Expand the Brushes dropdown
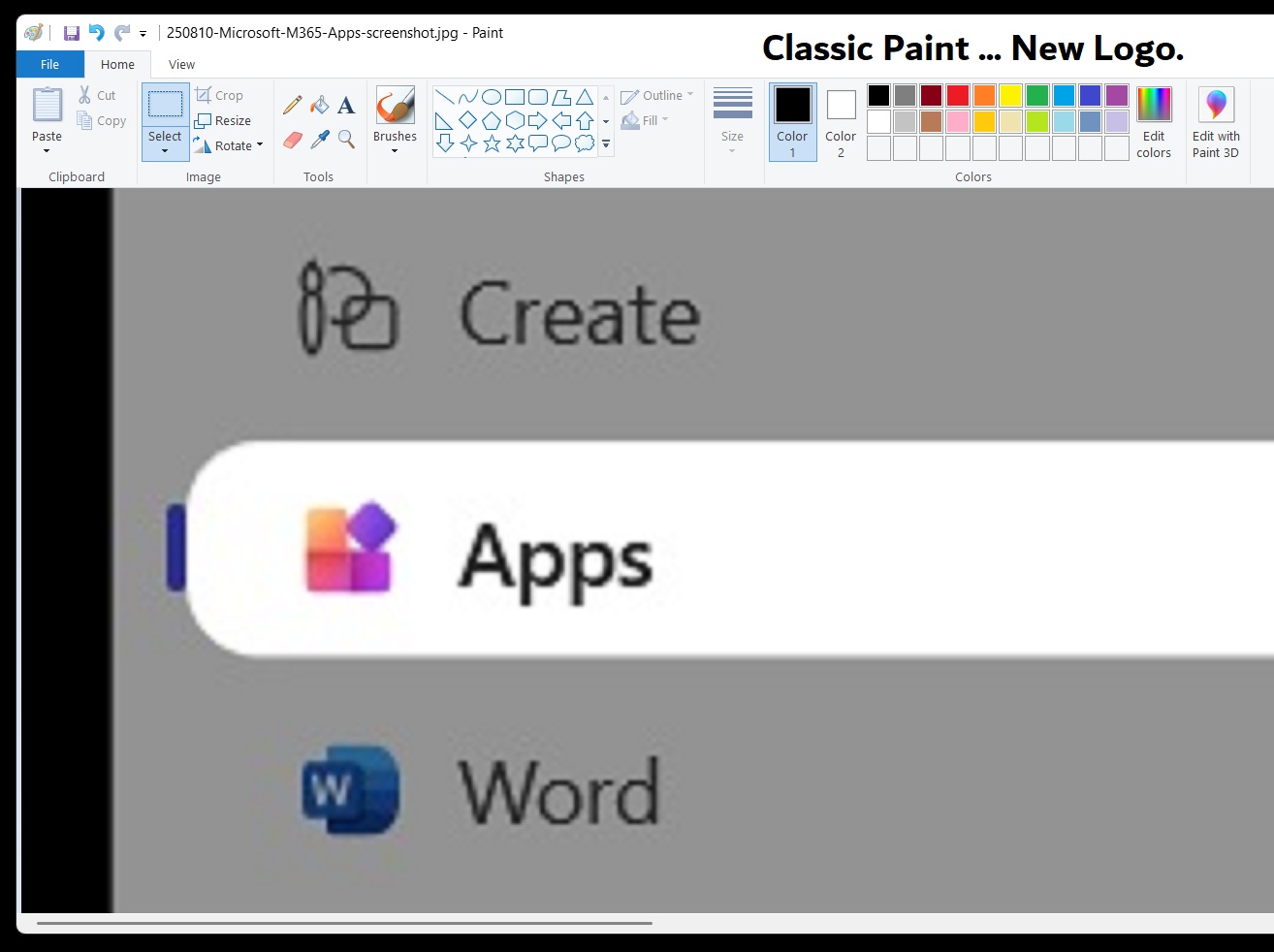1274x952 pixels. pos(395,151)
